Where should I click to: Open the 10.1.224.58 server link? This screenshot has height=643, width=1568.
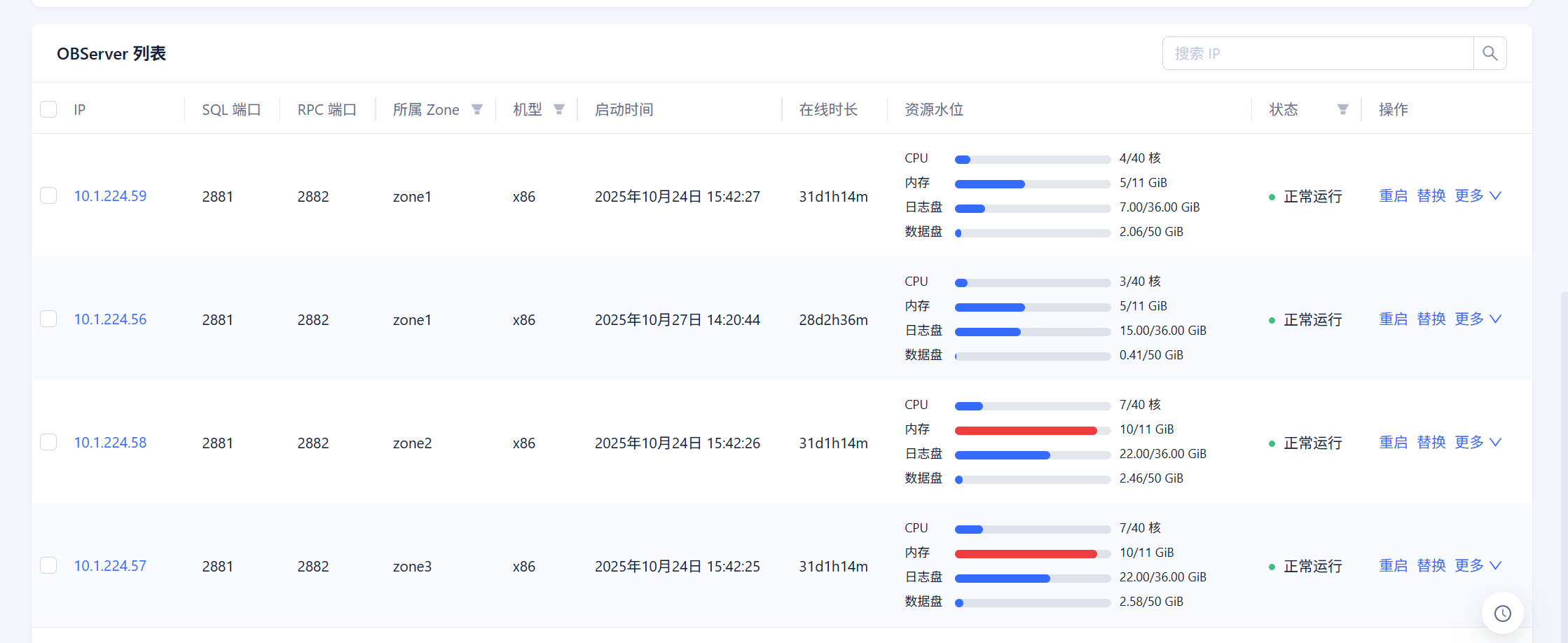pyautogui.click(x=111, y=442)
